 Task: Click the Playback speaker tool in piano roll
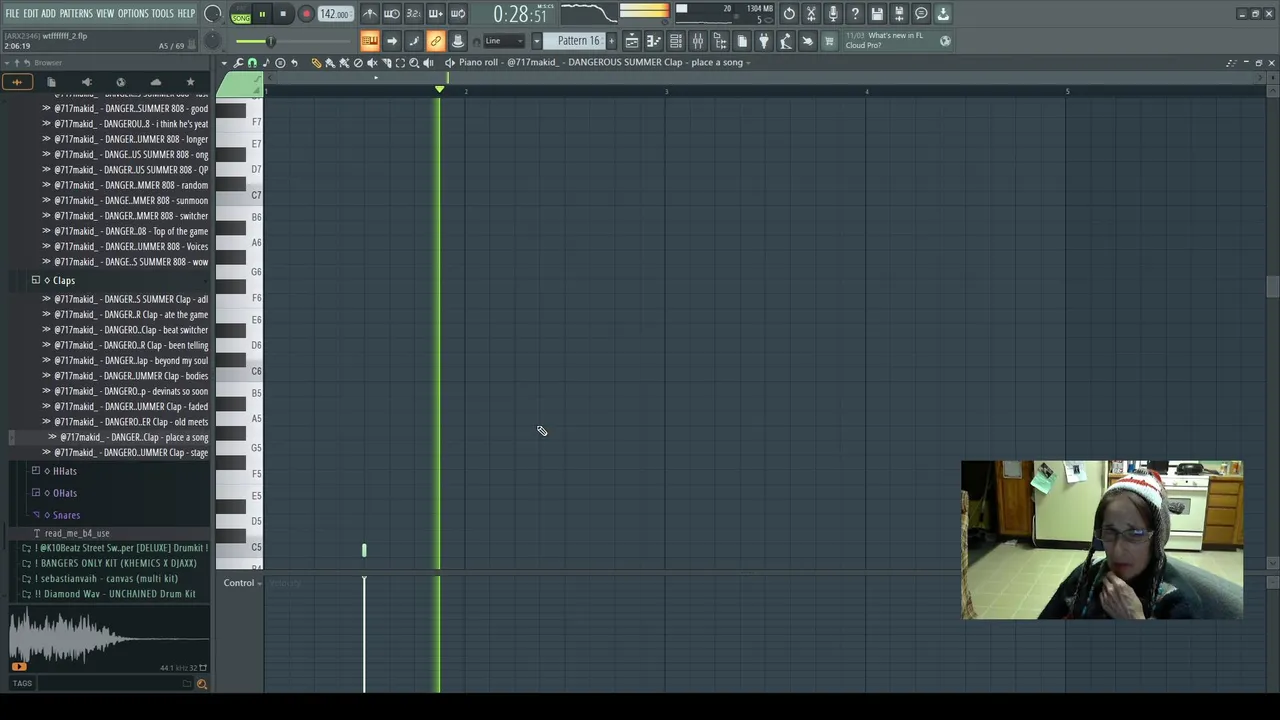click(428, 62)
